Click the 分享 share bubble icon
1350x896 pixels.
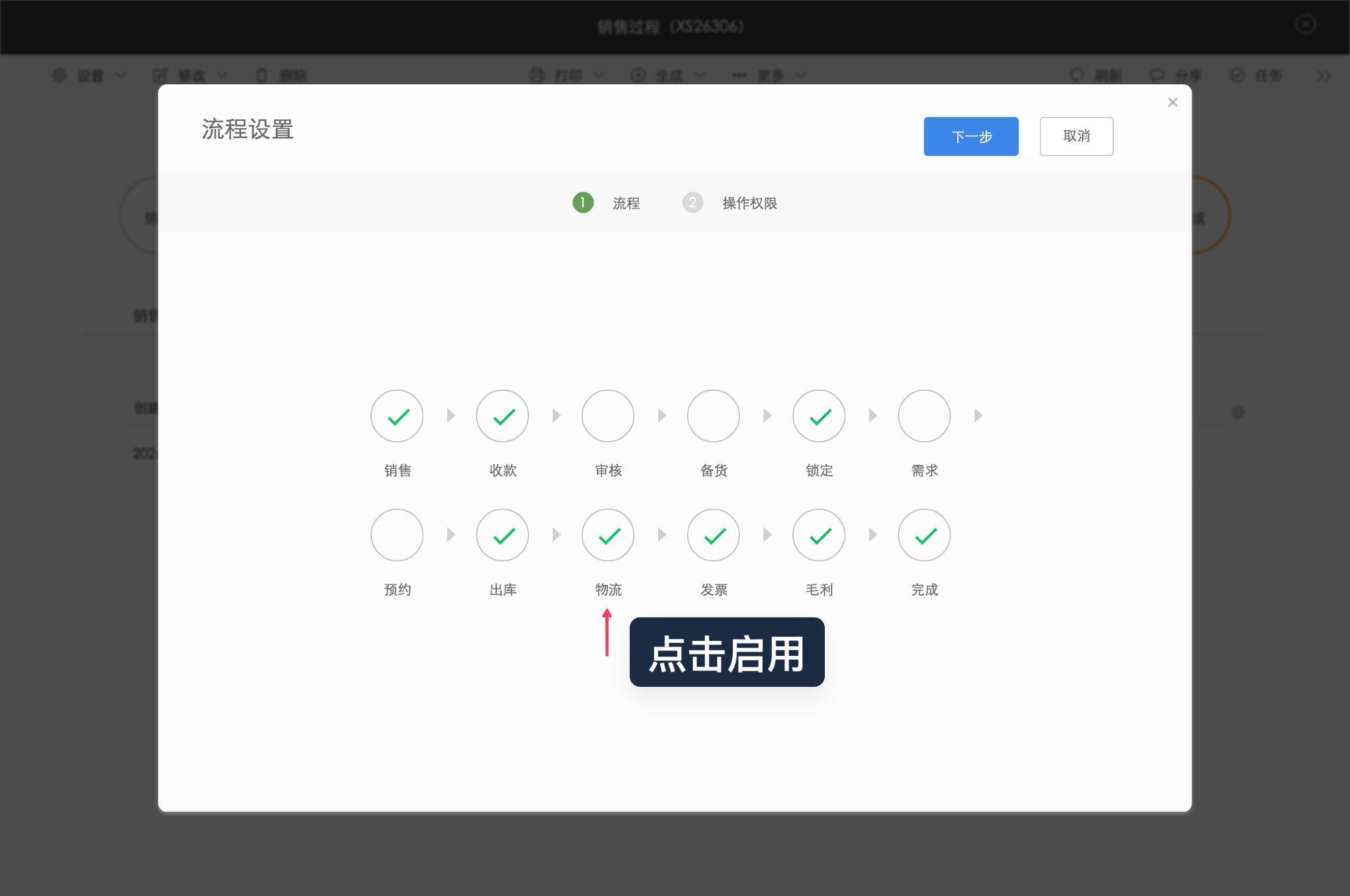pyautogui.click(x=1157, y=75)
